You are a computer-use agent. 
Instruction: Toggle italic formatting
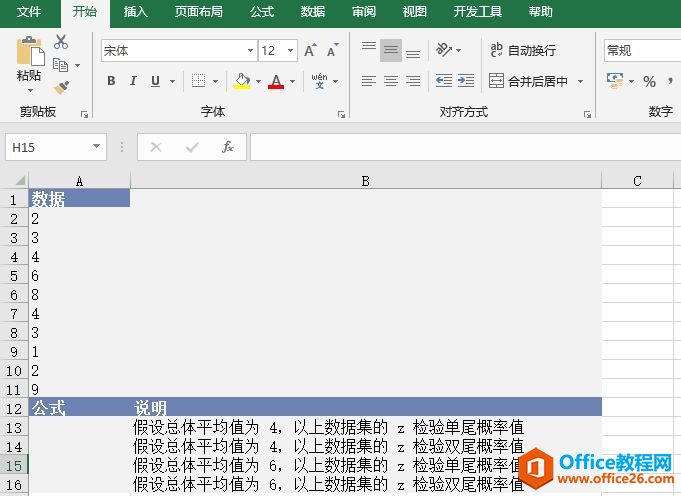[134, 81]
